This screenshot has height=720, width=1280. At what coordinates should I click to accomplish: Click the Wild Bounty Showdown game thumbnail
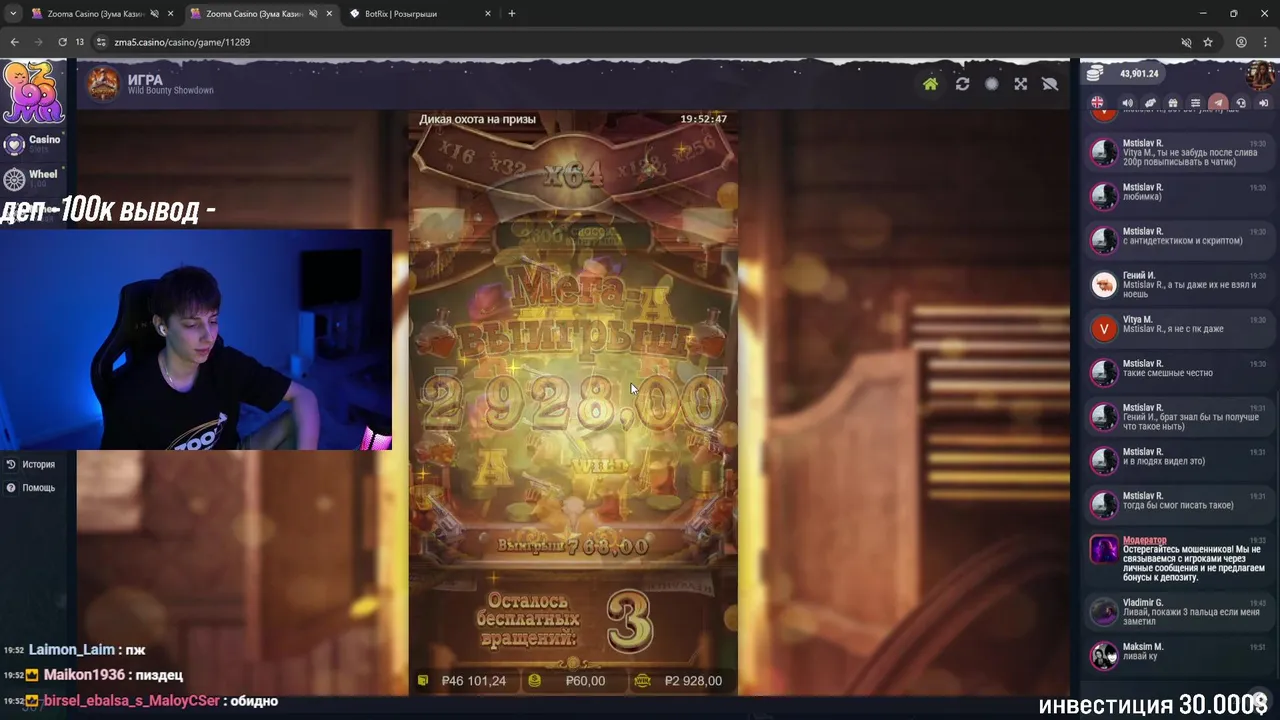(102, 84)
